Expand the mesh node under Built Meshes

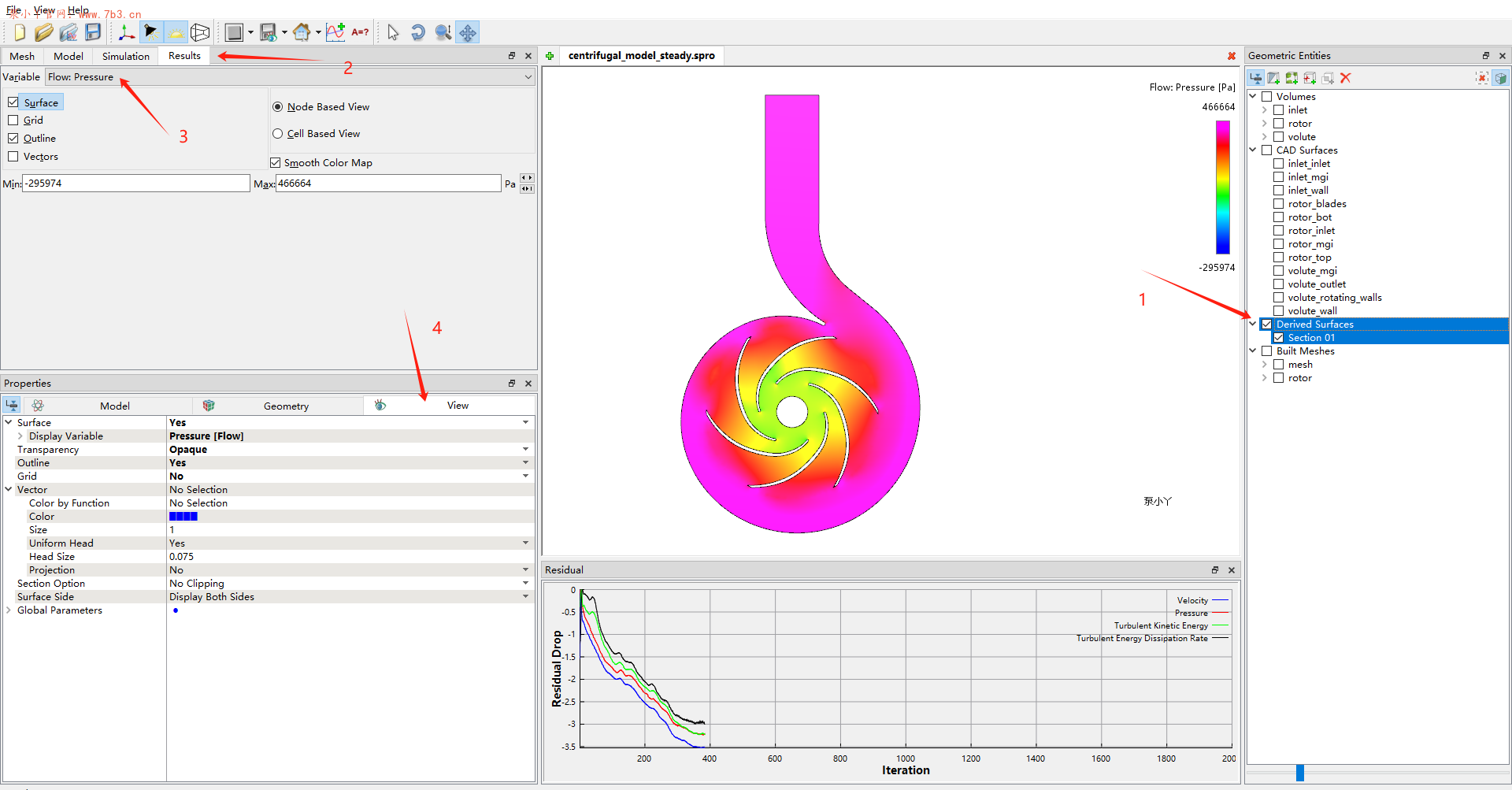coord(1265,365)
